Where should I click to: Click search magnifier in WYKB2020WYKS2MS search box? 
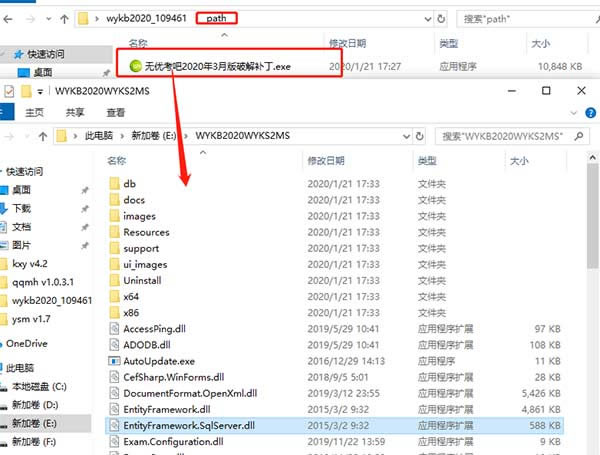click(x=579, y=136)
